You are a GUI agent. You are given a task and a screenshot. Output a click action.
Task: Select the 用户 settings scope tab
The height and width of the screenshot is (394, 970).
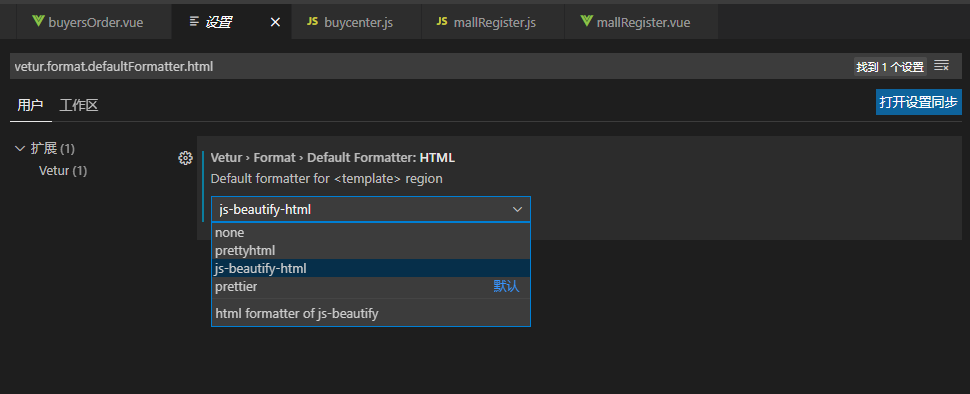(30, 105)
